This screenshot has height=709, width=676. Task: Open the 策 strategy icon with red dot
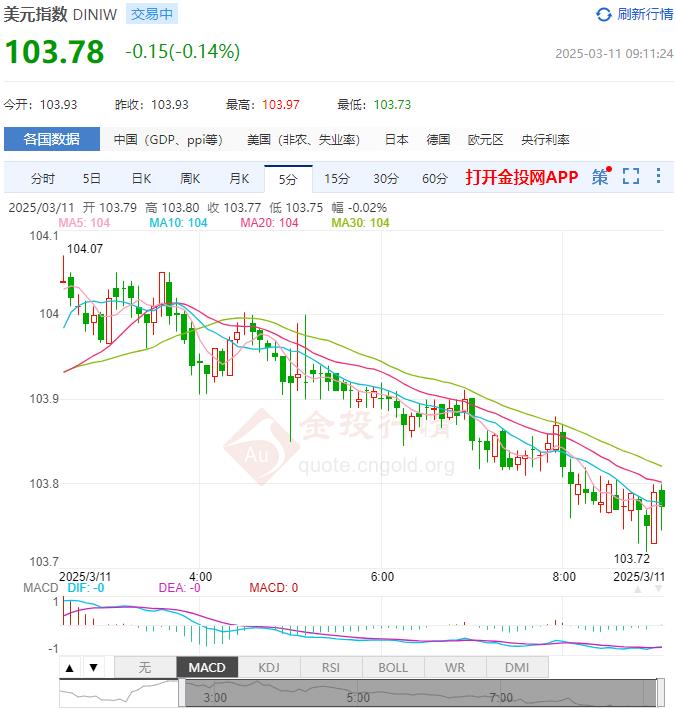(x=601, y=176)
